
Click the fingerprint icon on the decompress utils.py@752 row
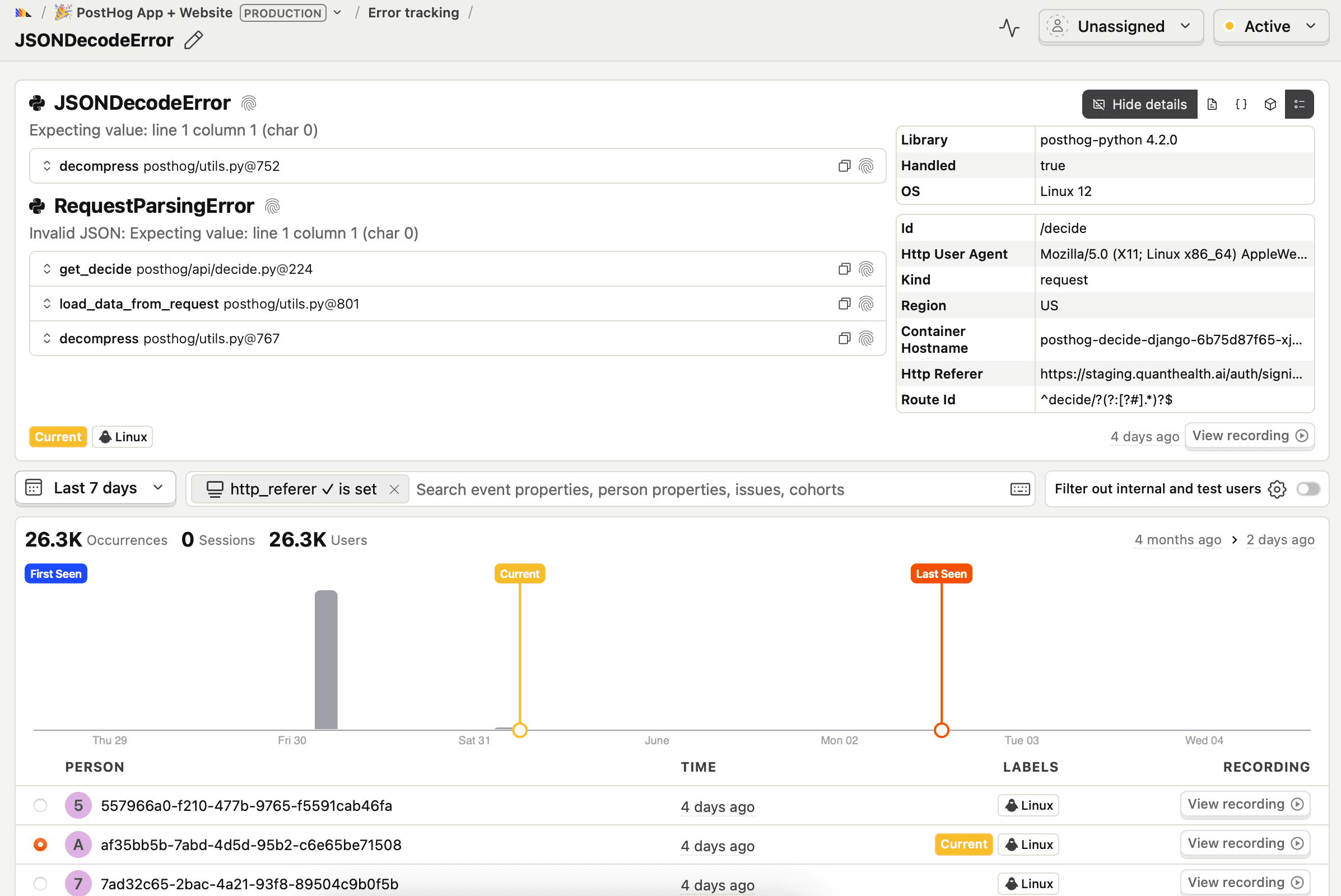pos(867,166)
